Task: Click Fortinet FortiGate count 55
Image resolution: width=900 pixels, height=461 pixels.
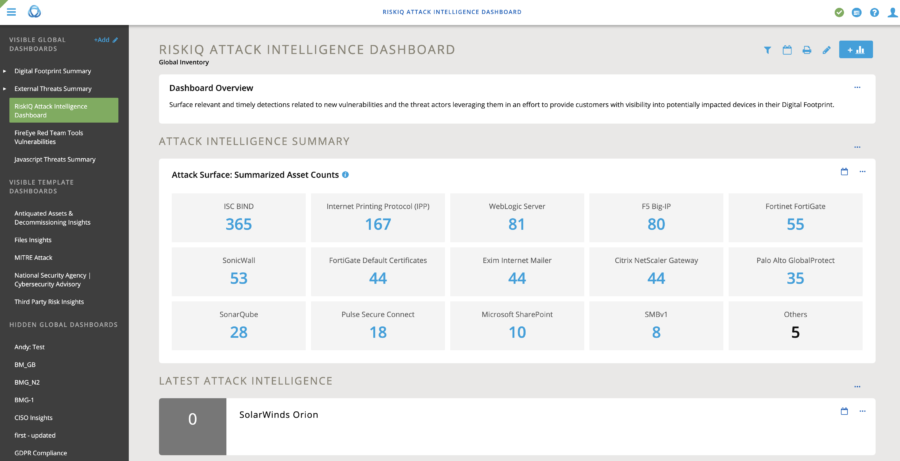Action: (795, 224)
